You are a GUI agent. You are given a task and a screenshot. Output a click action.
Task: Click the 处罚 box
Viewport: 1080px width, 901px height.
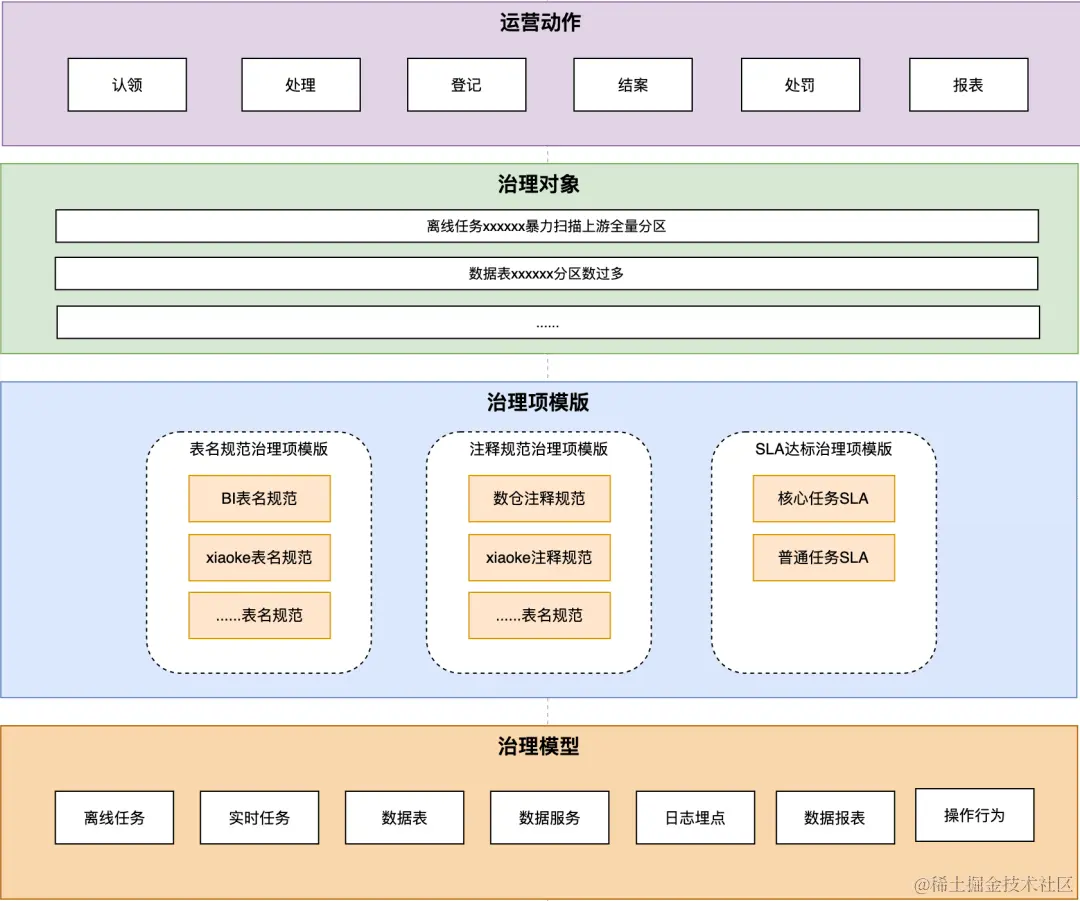800,85
